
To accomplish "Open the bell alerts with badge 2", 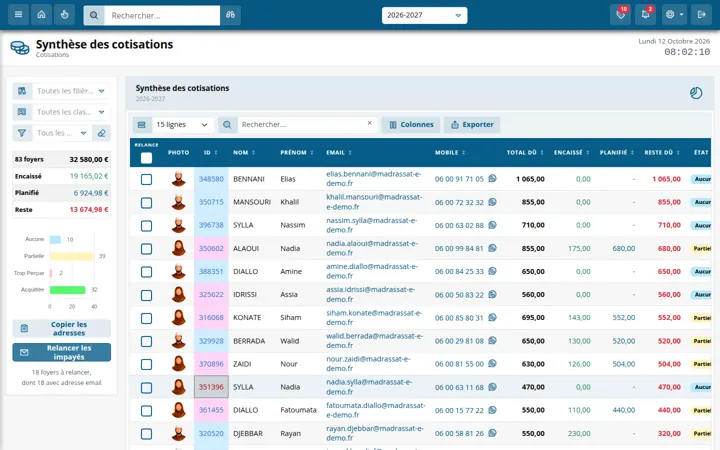I will pyautogui.click(x=645, y=15).
